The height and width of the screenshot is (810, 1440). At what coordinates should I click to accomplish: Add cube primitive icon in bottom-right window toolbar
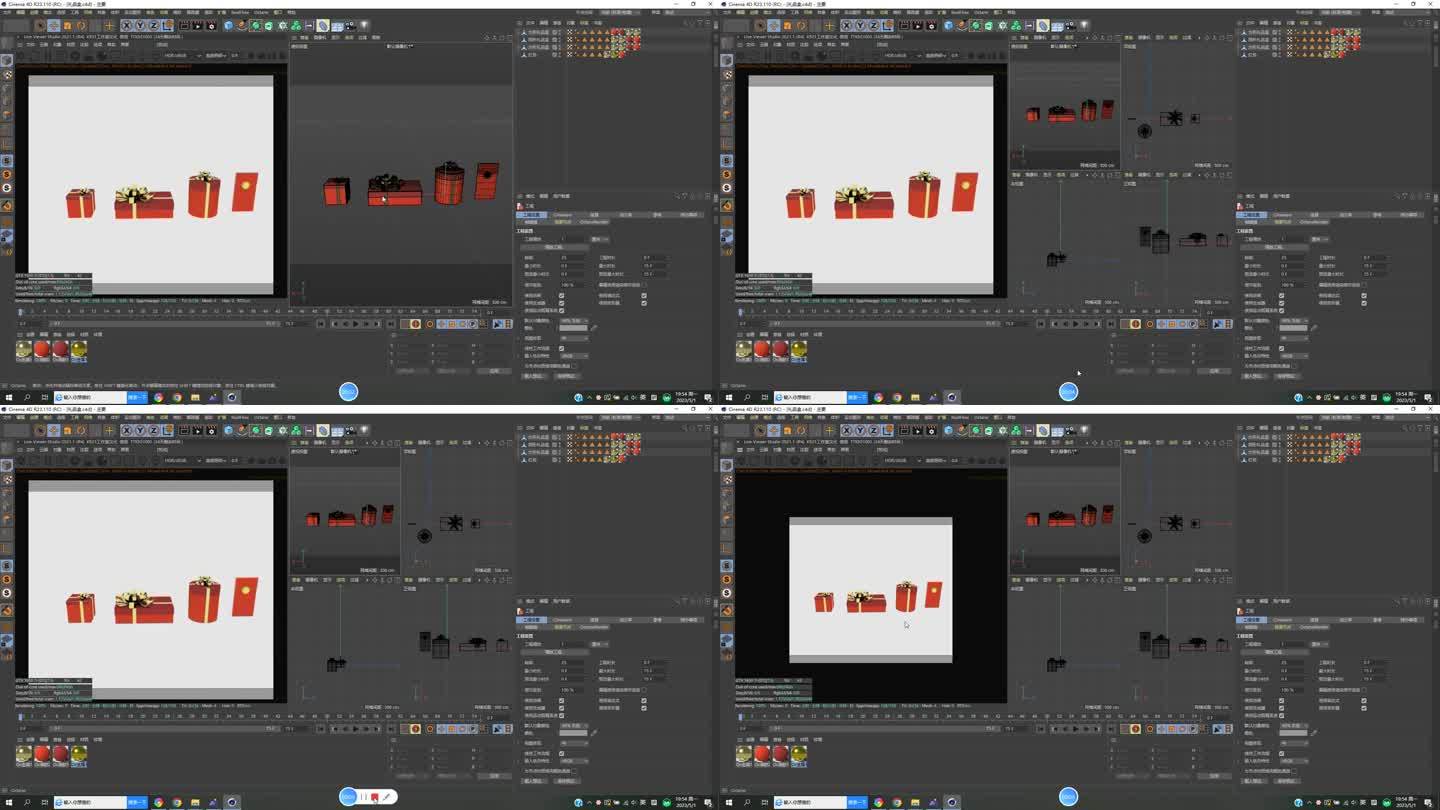[x=948, y=431]
